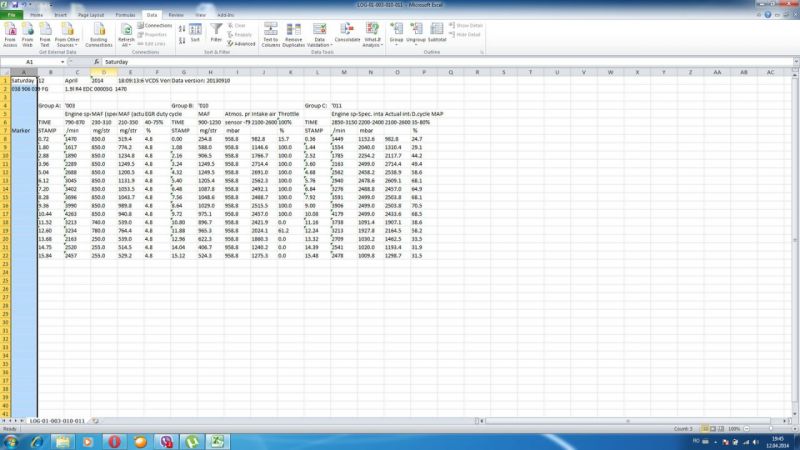Launch Opera from the Windows taskbar
Image resolution: width=800 pixels, height=450 pixels.
[x=115, y=441]
